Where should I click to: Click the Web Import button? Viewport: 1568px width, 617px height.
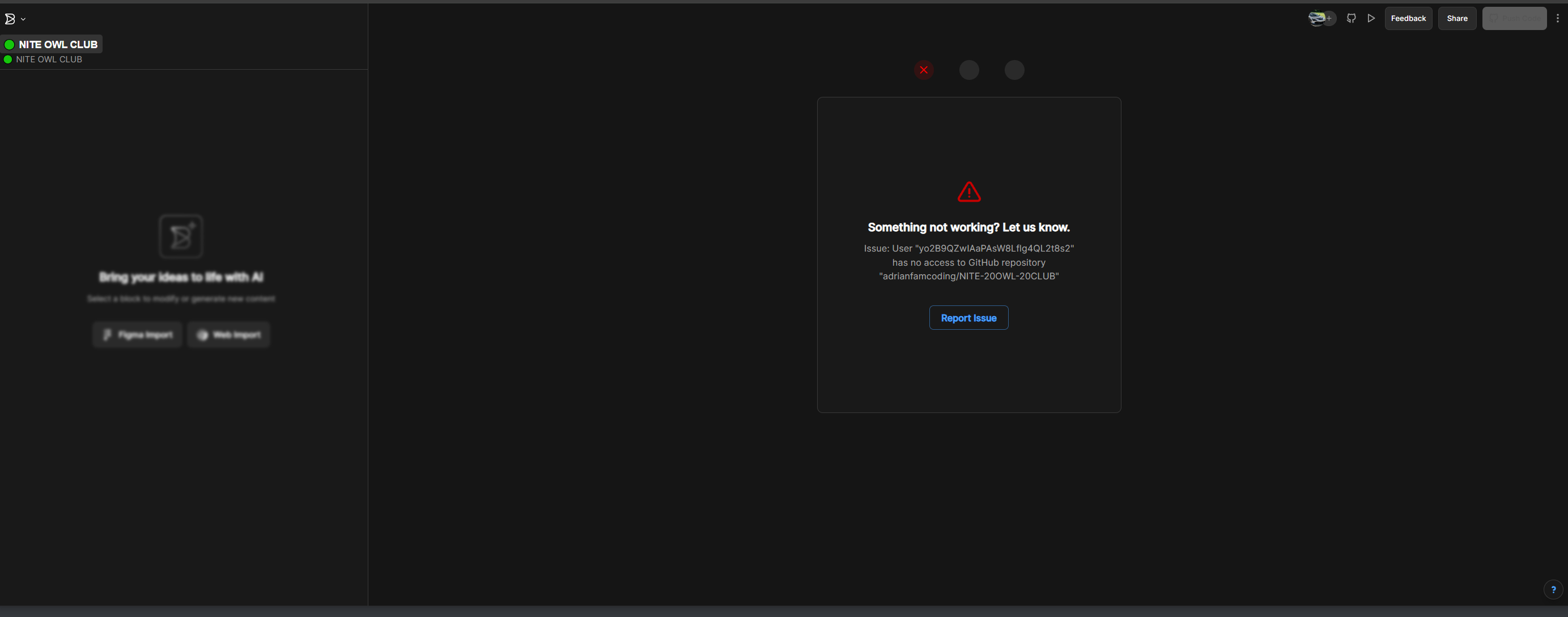pyautogui.click(x=228, y=335)
